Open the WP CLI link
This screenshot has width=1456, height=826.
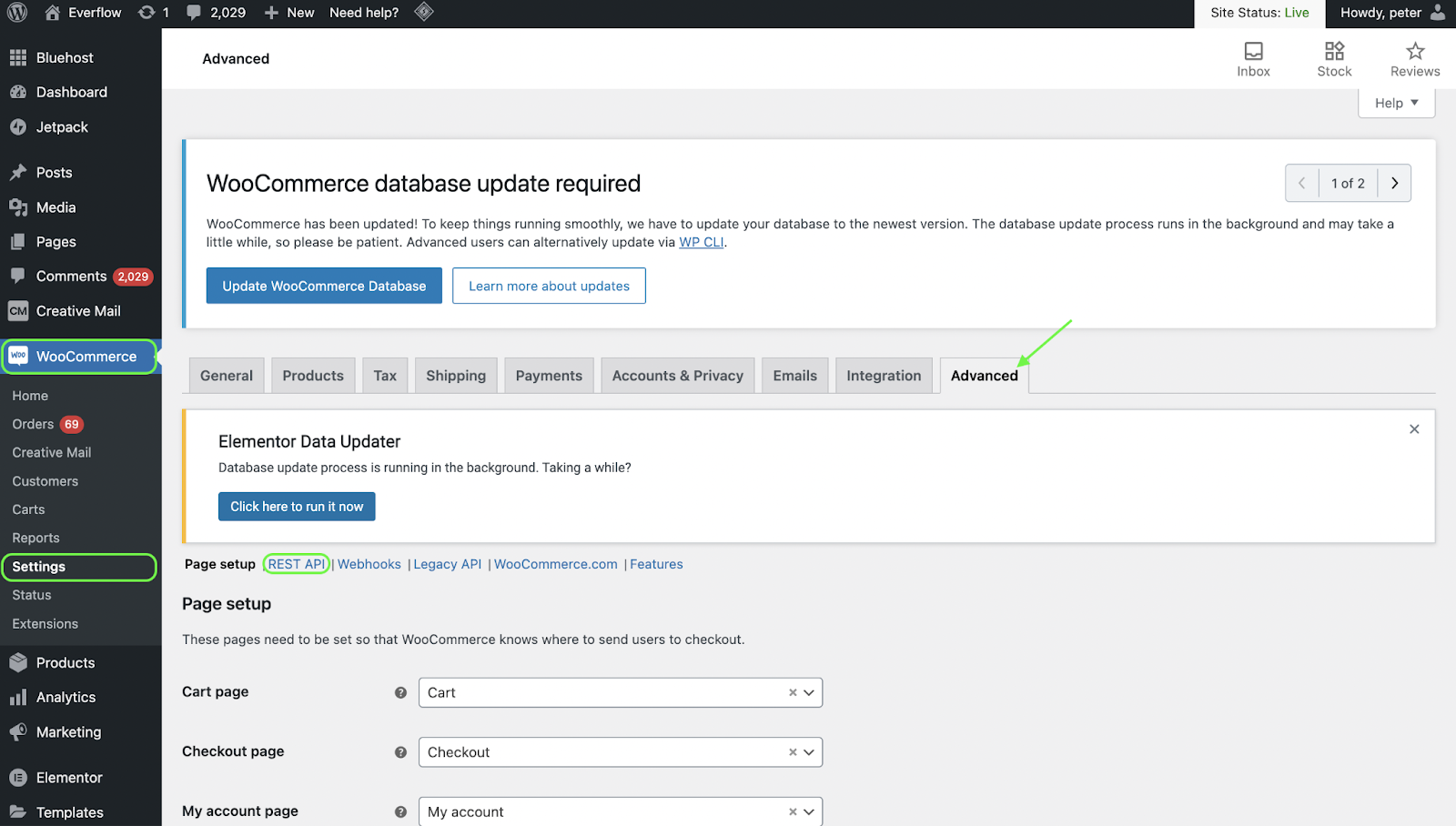click(702, 242)
